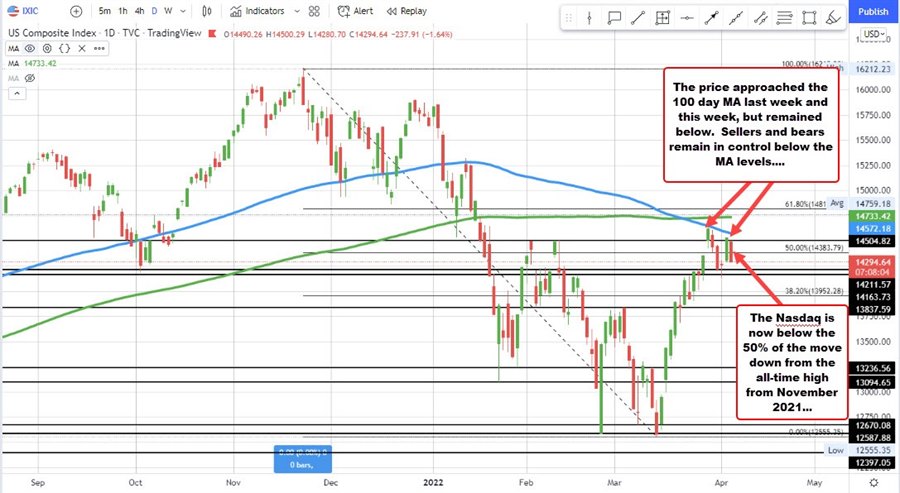This screenshot has height=493, width=900.
Task: Select the highlighter brush tool
Action: 833,18
